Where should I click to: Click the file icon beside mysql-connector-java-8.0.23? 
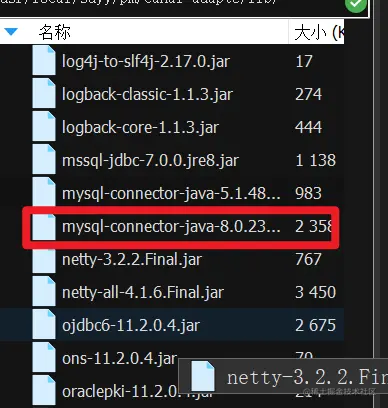click(x=44, y=226)
